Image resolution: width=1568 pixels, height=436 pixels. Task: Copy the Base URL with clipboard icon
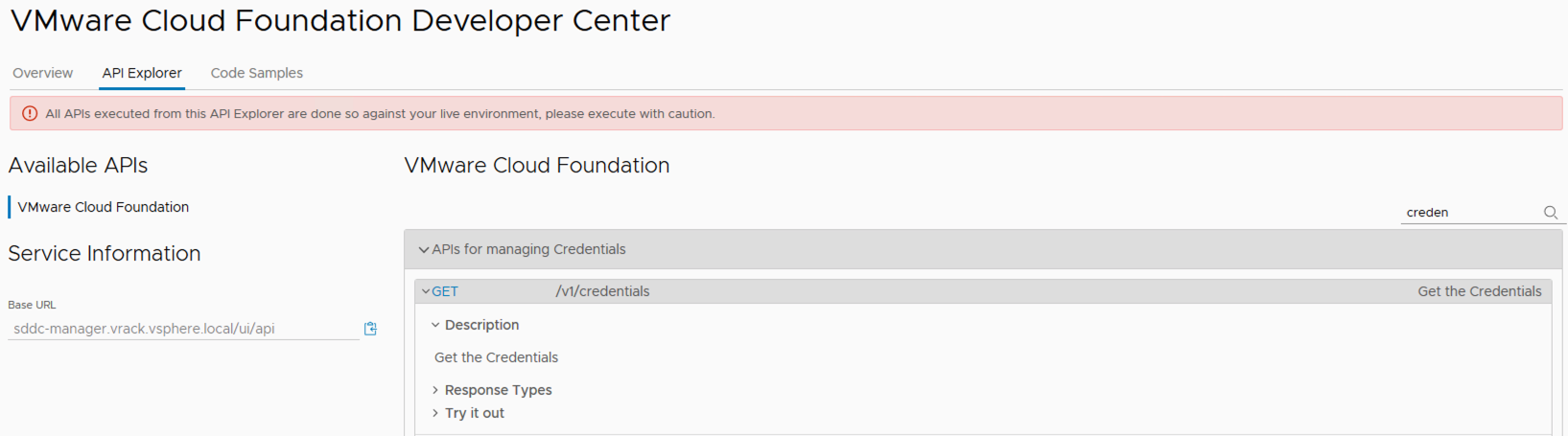pyautogui.click(x=370, y=329)
